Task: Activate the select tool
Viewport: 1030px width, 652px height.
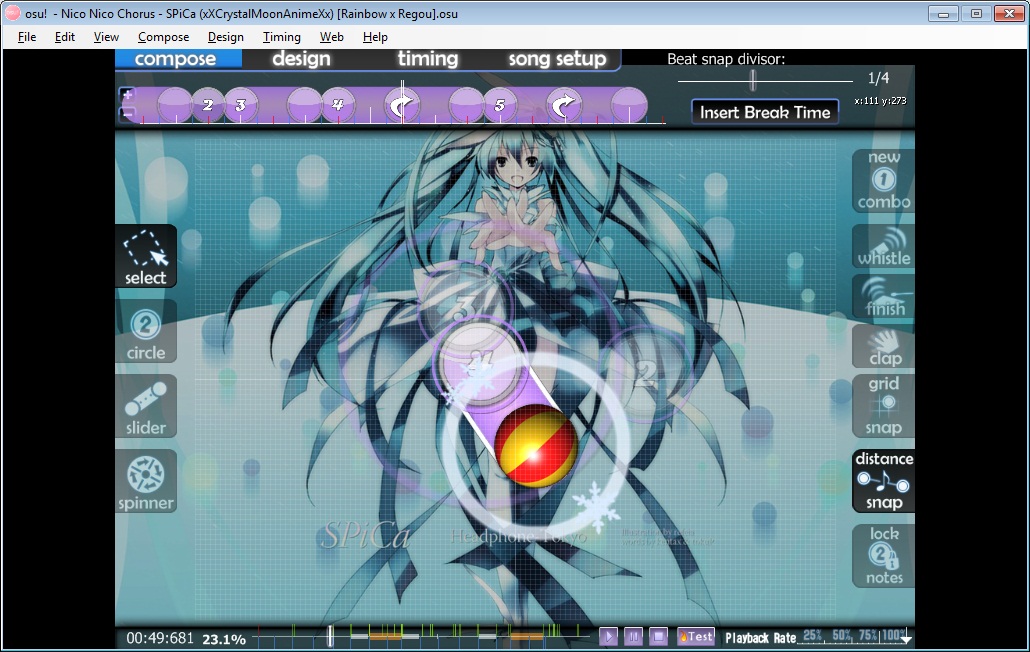Action: point(146,256)
